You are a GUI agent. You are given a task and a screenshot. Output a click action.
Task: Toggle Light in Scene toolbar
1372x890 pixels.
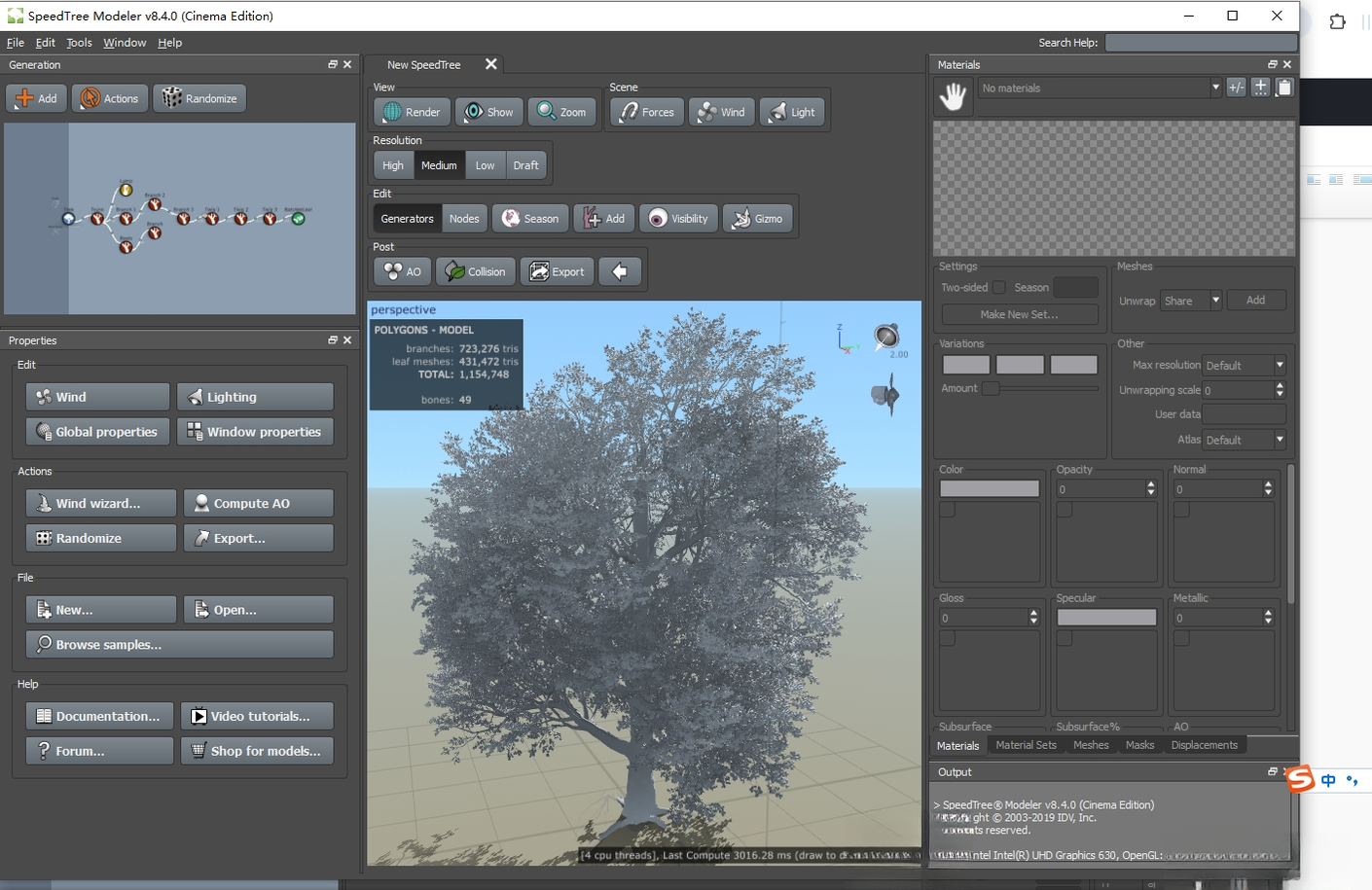tap(792, 112)
